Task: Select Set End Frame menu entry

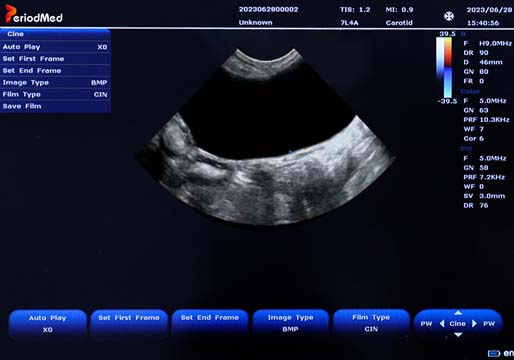Action: [x=55, y=71]
